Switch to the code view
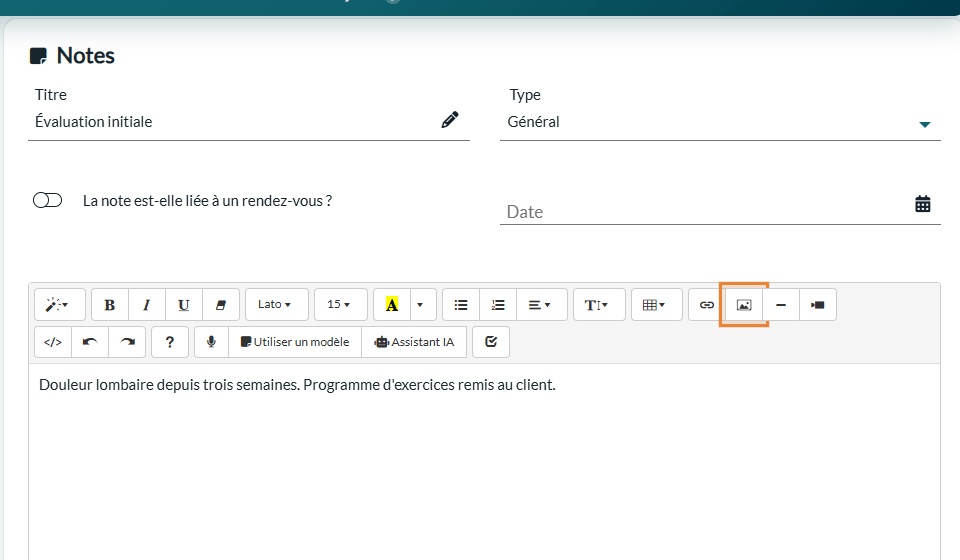The height and width of the screenshot is (560, 960). point(53,342)
